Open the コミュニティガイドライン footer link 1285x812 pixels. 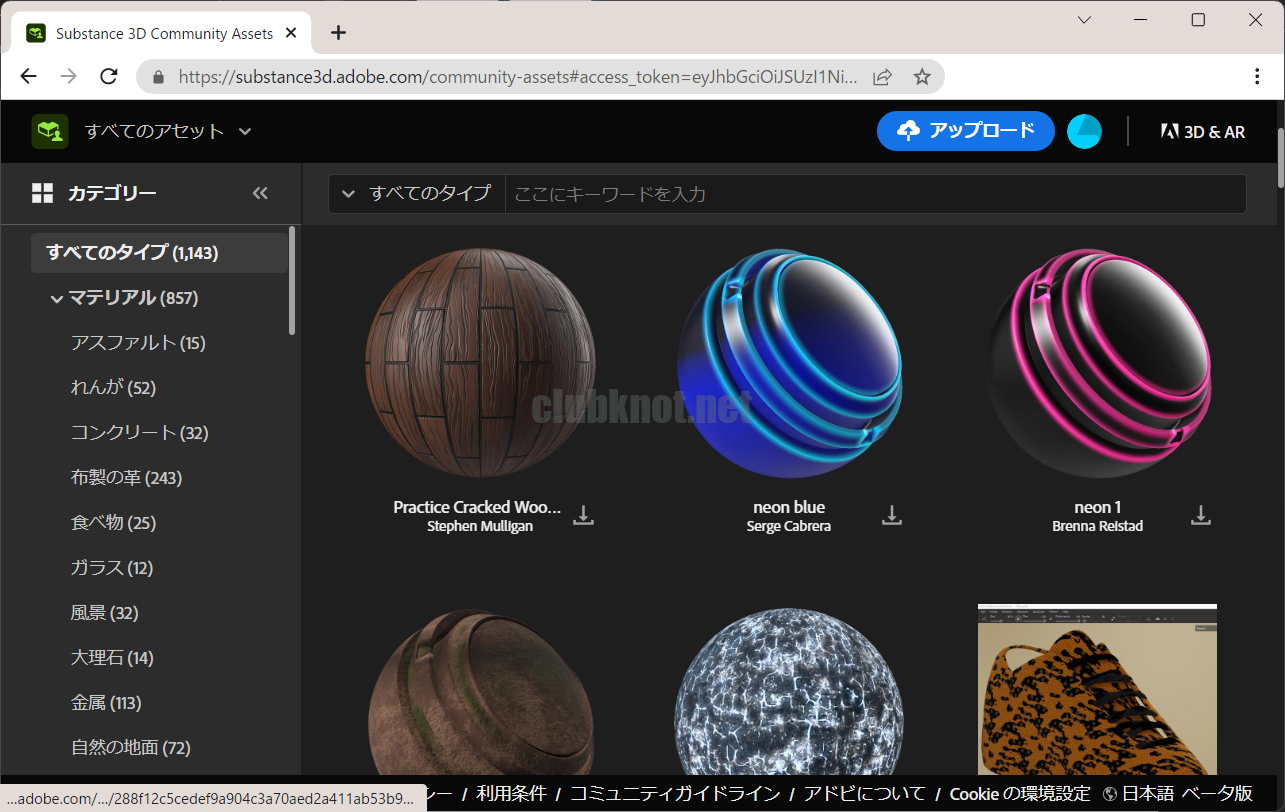pos(675,794)
